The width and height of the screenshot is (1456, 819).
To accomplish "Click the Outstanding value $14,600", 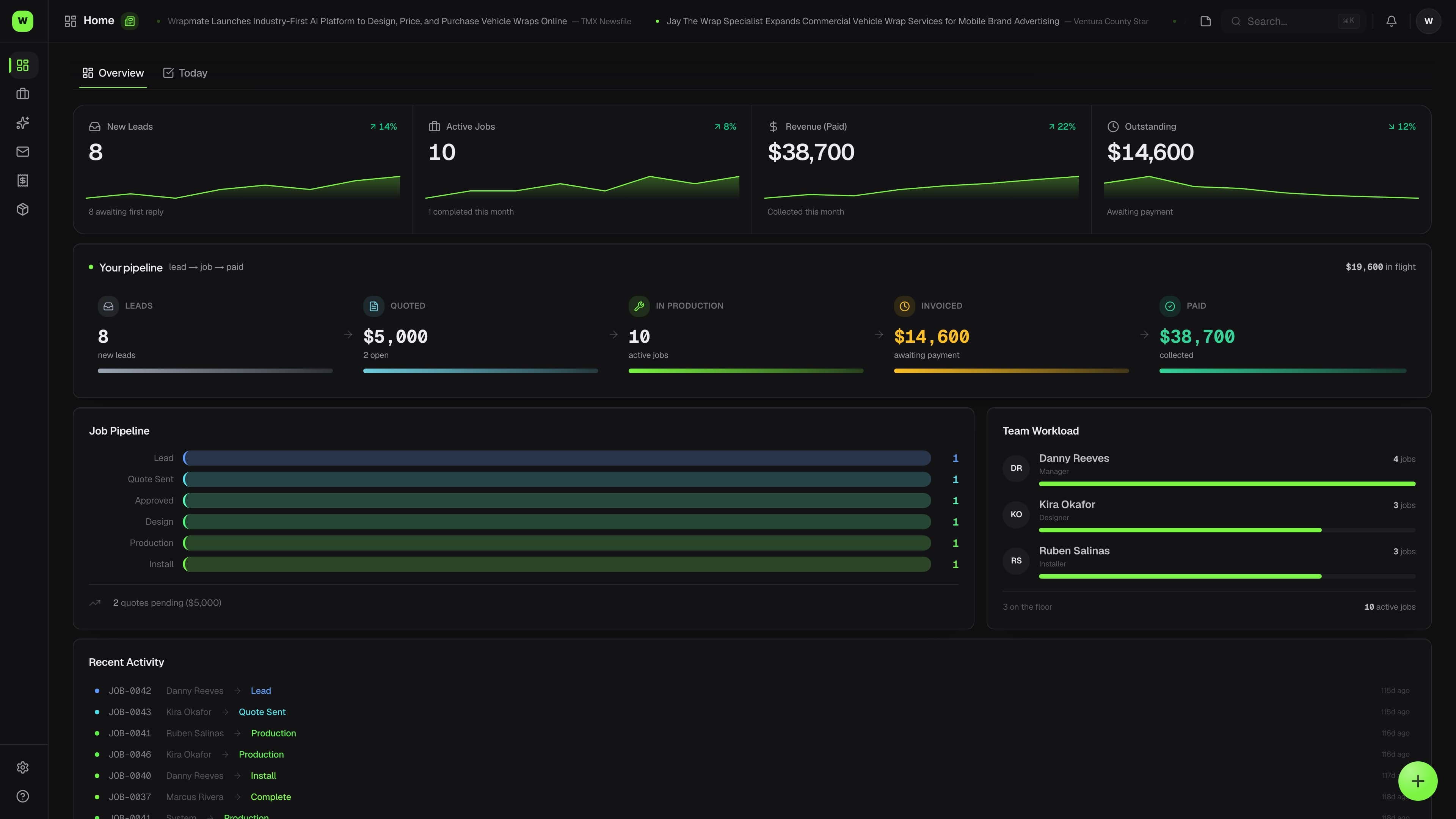I will click(1150, 152).
